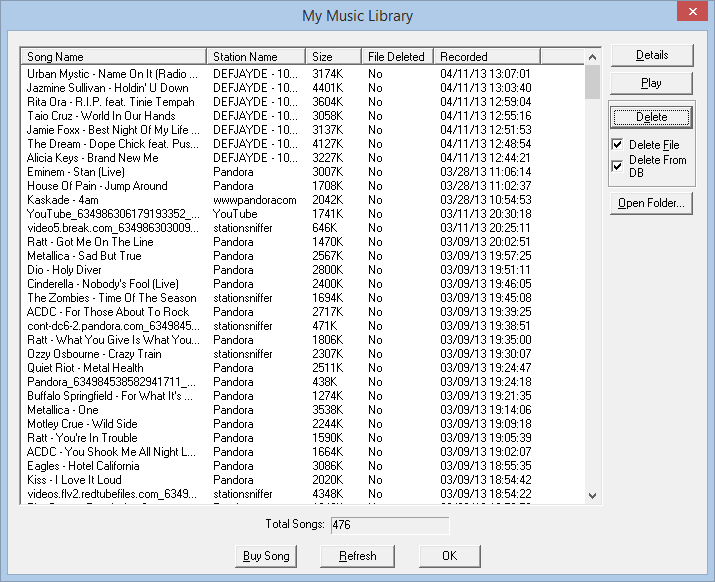This screenshot has width=715, height=582.
Task: Click the vertical scrollbar thumb
Action: (x=592, y=82)
